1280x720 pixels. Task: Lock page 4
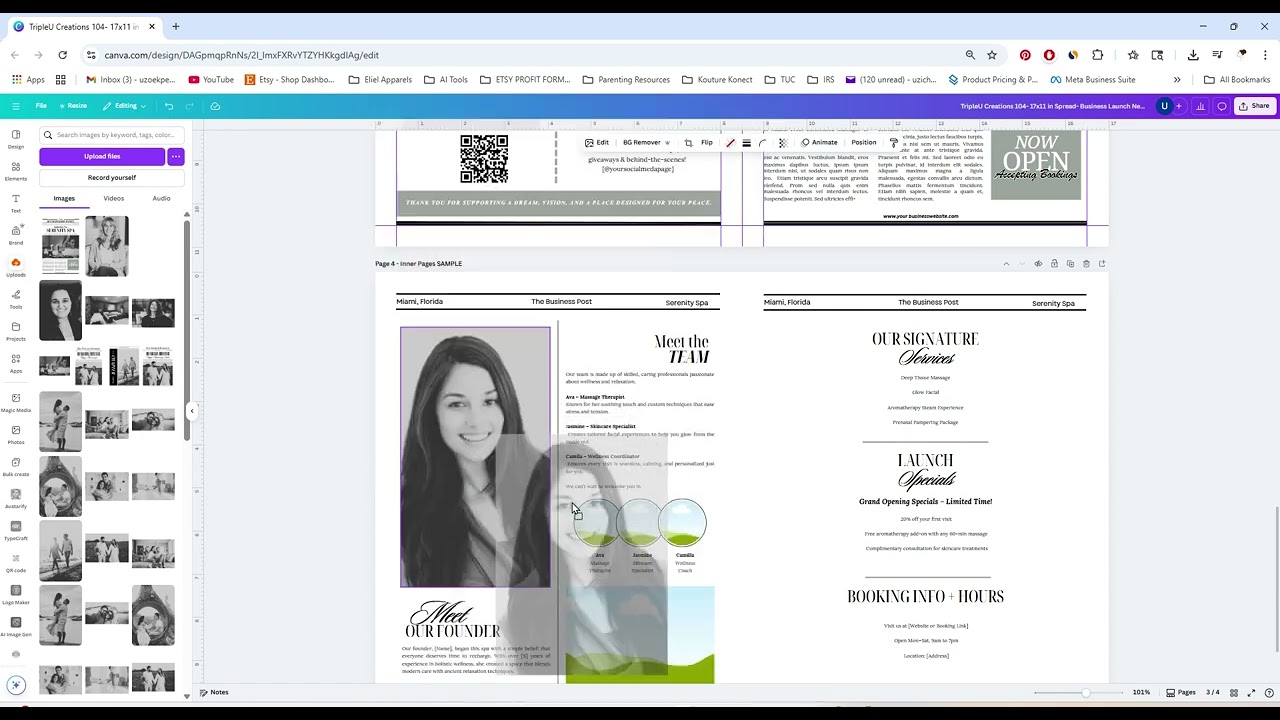click(1054, 264)
